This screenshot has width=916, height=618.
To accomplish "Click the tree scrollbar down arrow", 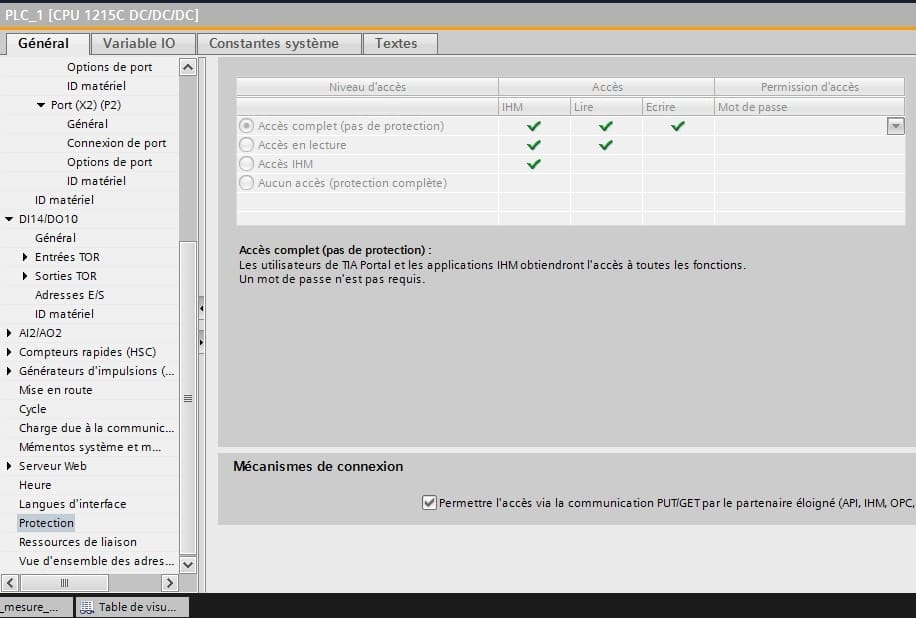I will (188, 565).
